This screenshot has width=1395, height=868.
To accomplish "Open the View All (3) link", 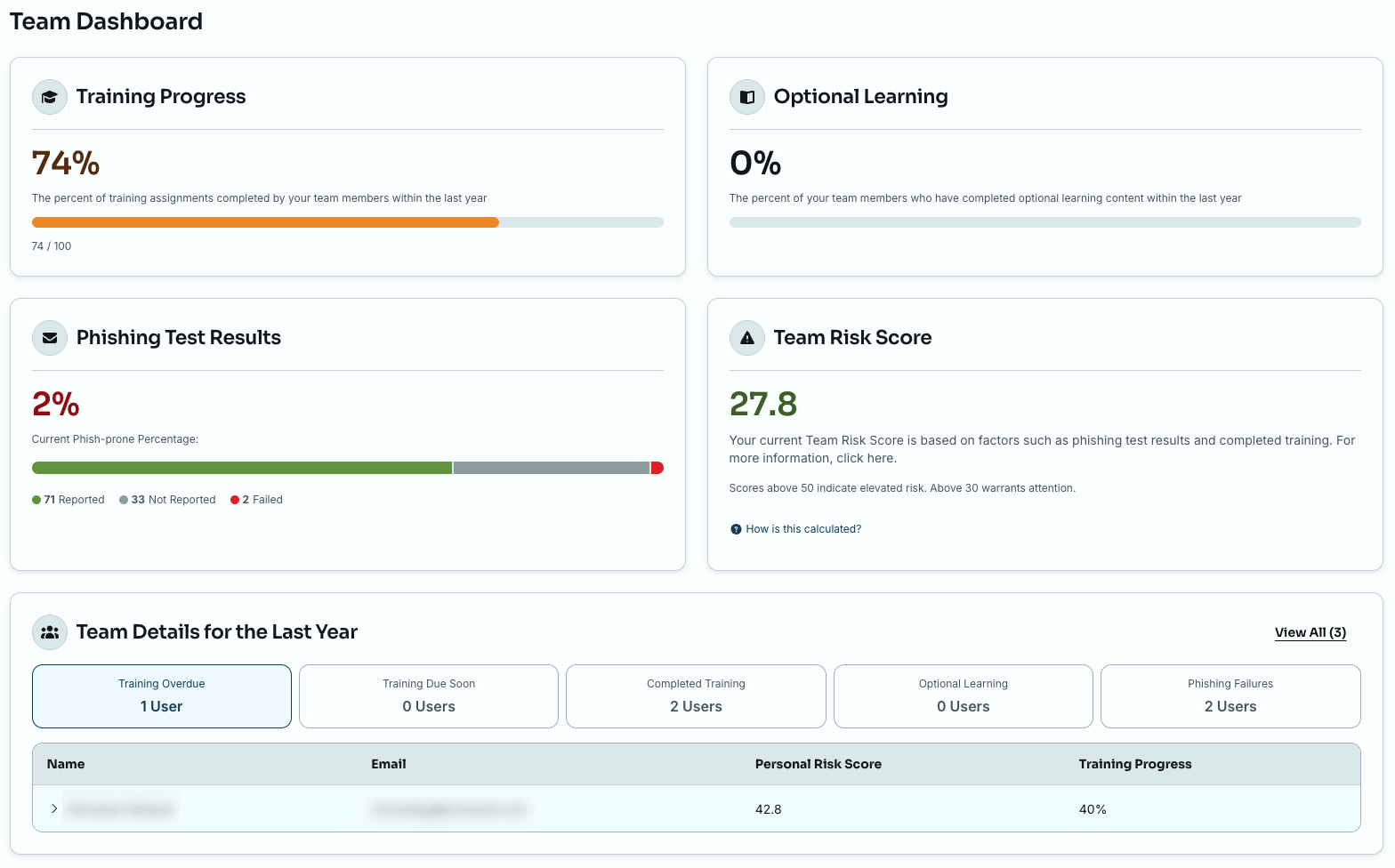I will pyautogui.click(x=1310, y=632).
